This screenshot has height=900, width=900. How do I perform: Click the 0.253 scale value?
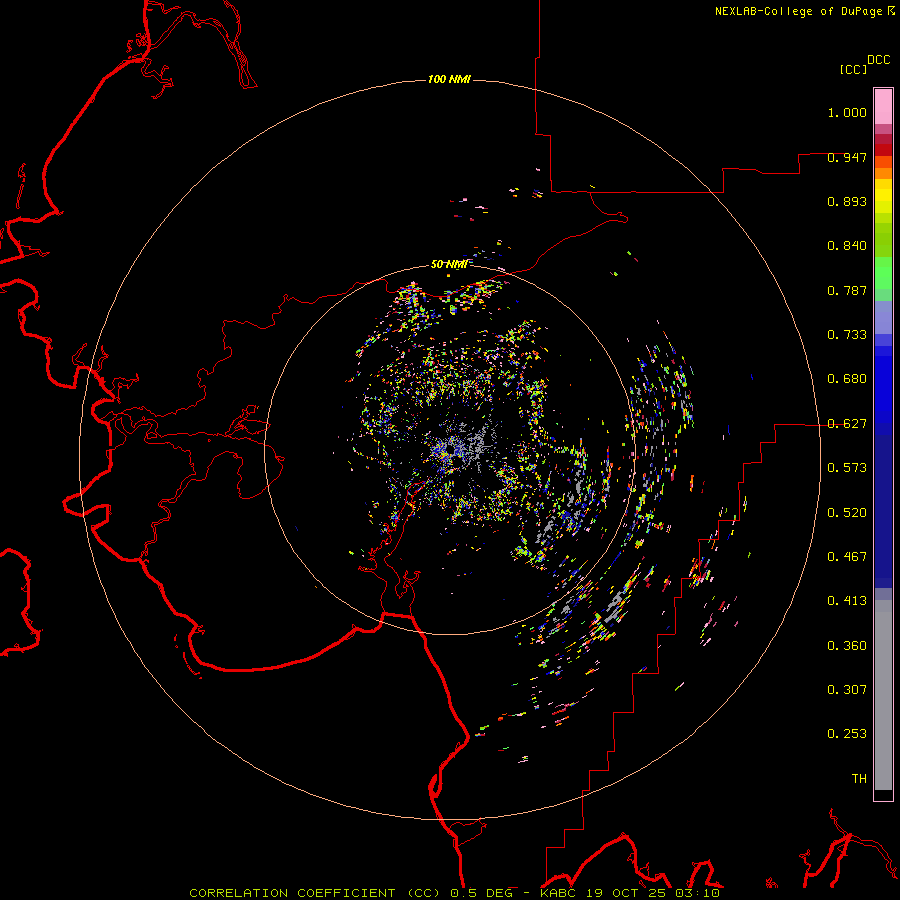pyautogui.click(x=847, y=734)
